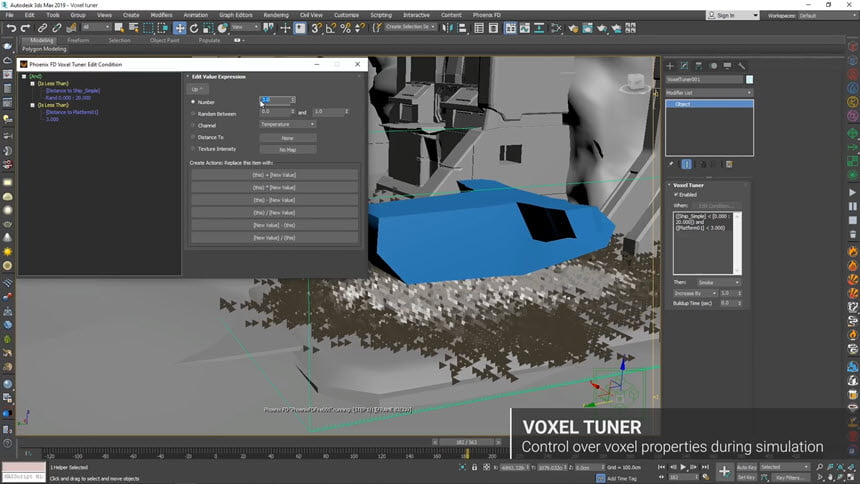
Task: Open the File menu
Action: (x=9, y=15)
